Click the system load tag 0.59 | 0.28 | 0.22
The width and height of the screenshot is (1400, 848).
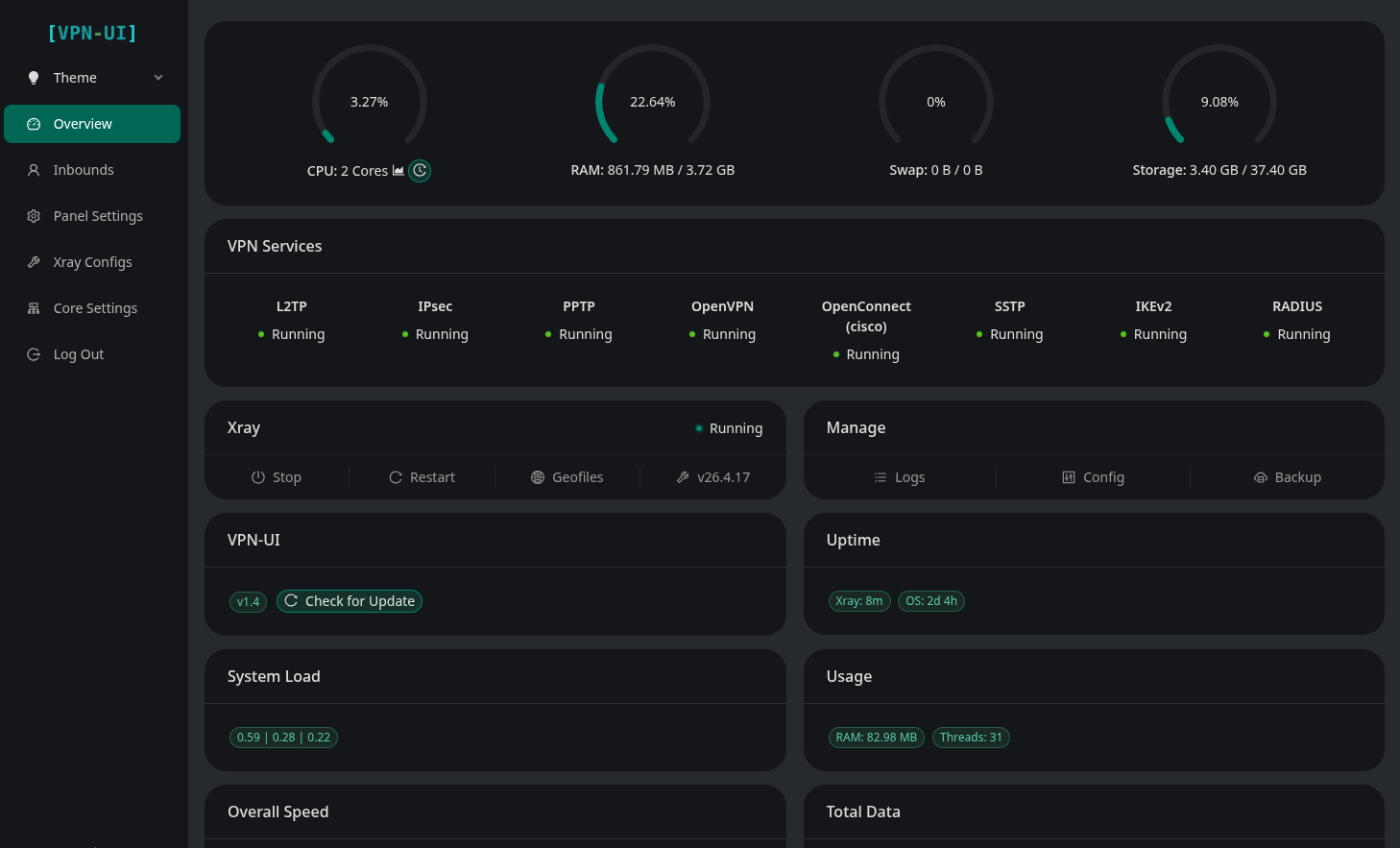click(283, 738)
